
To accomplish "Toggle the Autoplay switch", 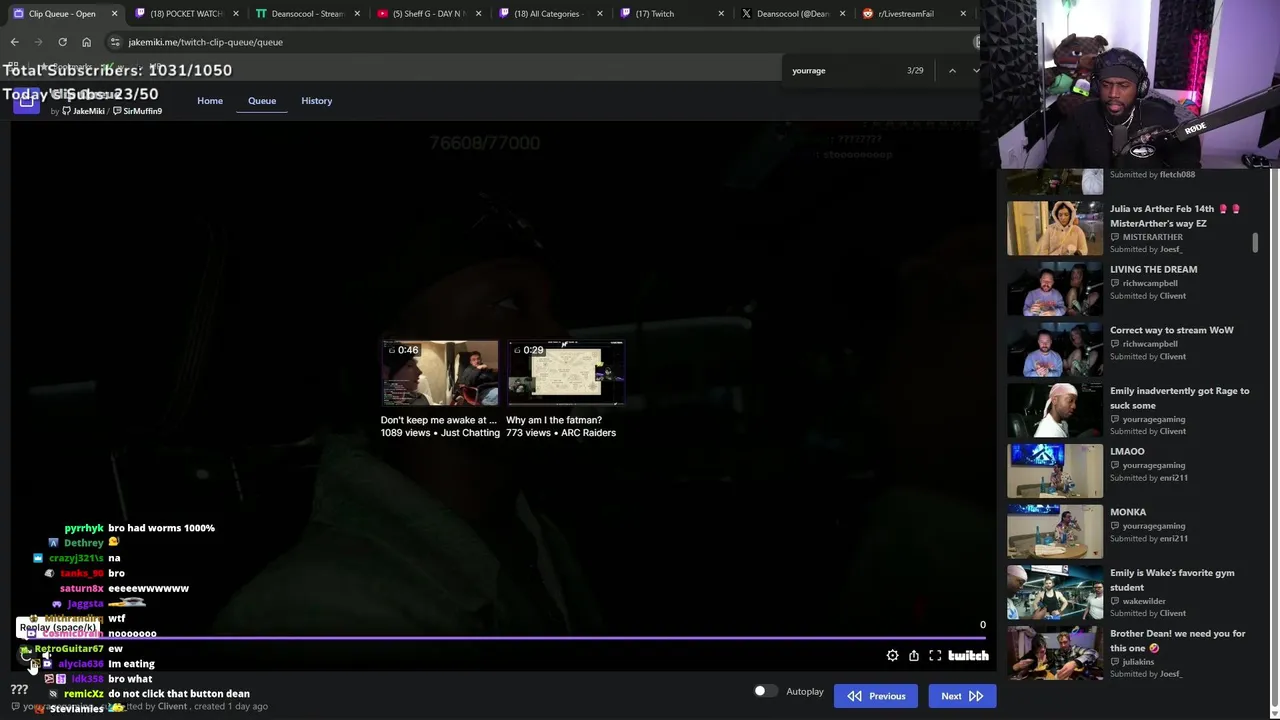I will point(765,691).
